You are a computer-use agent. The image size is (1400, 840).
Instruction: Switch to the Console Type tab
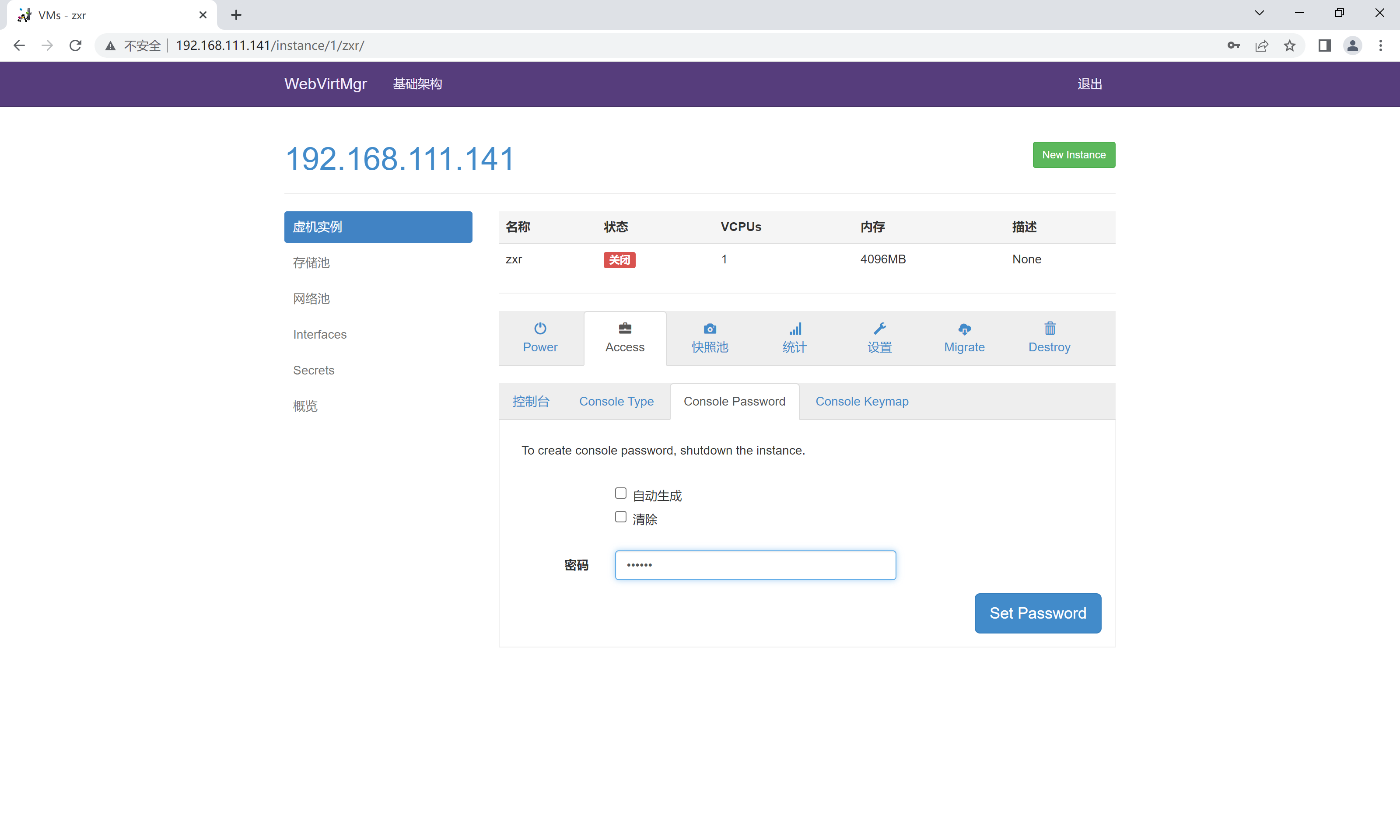(616, 401)
